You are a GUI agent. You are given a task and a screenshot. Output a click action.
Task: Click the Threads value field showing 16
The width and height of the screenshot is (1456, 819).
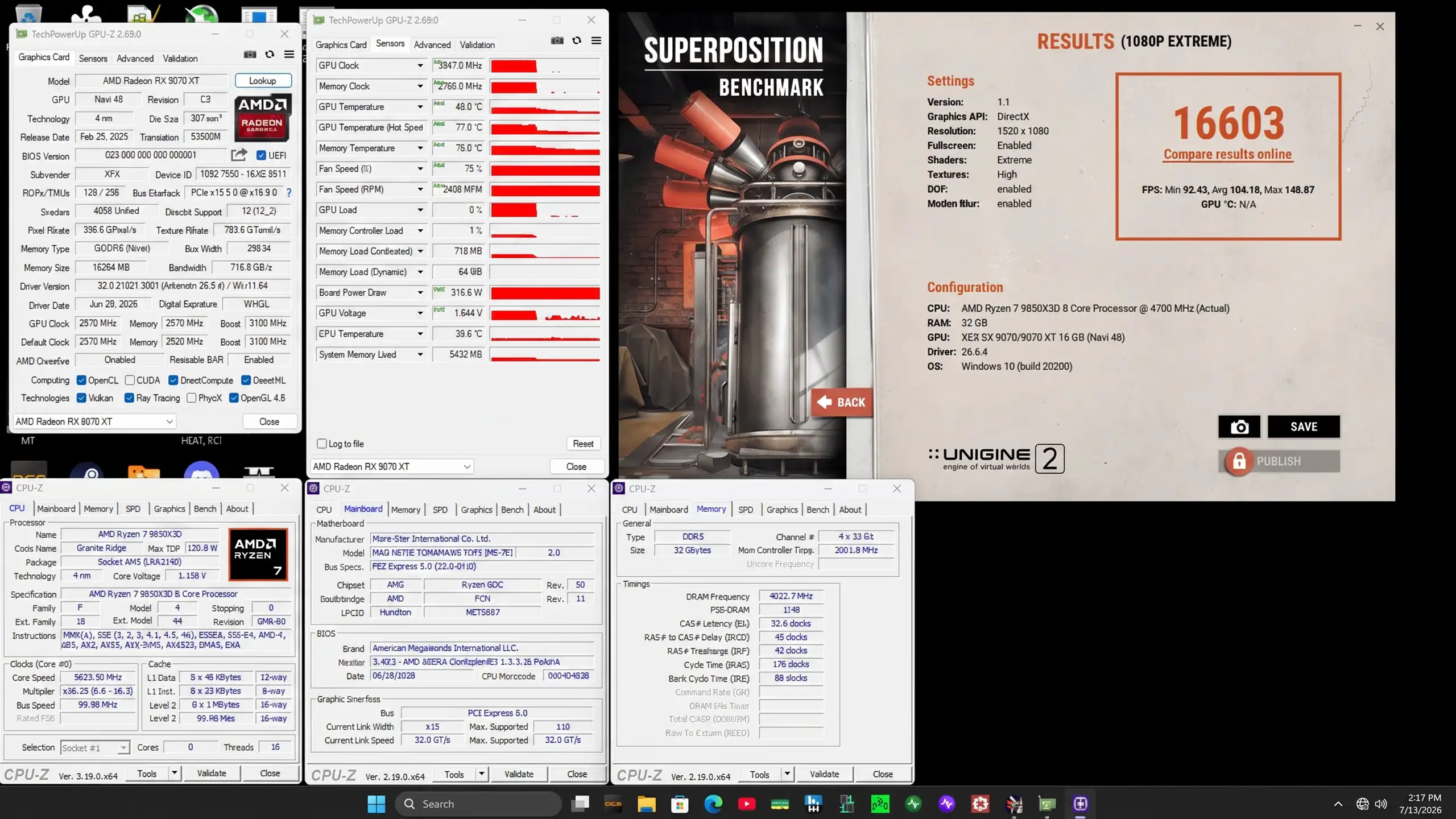(275, 747)
